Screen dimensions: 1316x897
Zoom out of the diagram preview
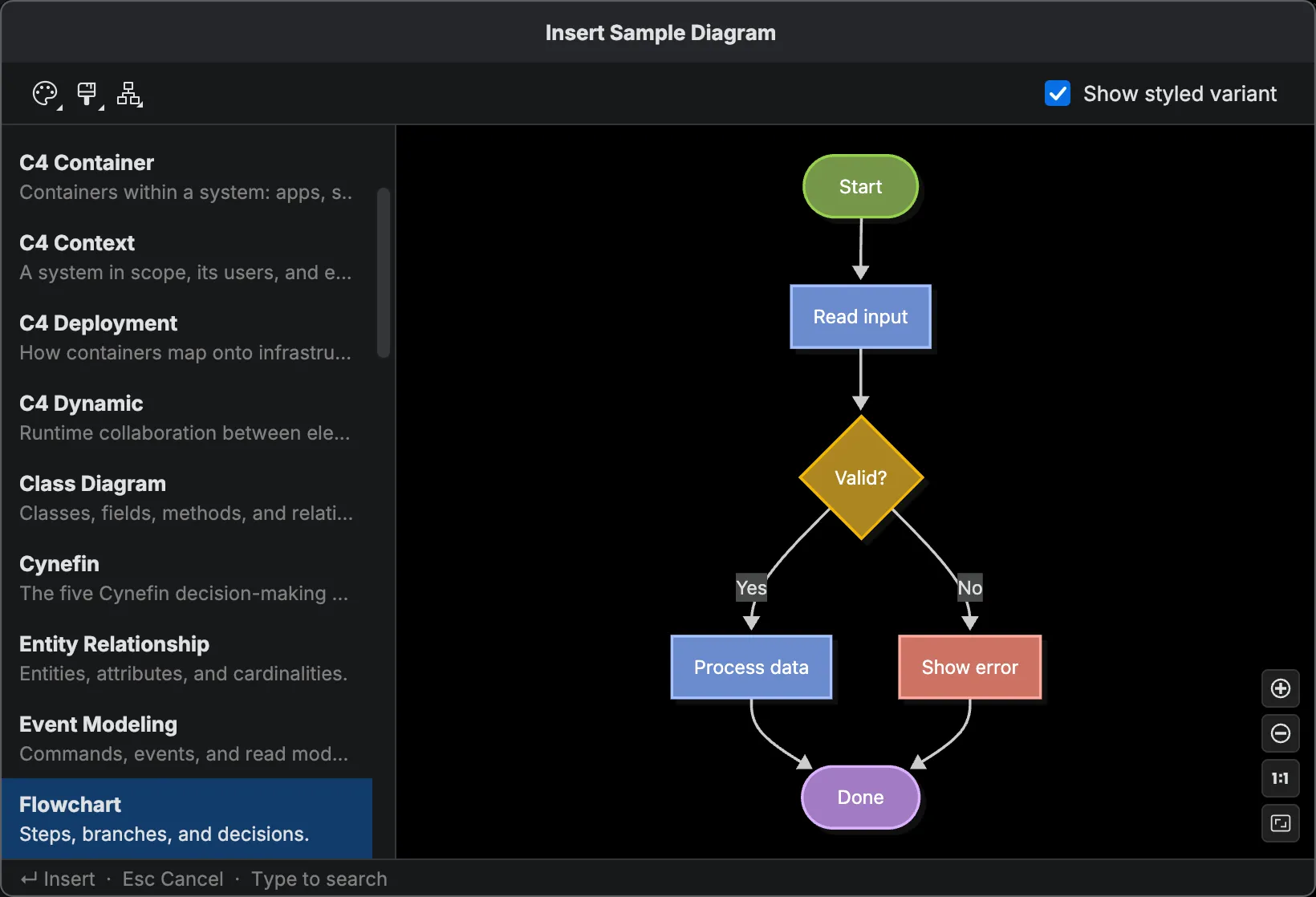pos(1281,733)
